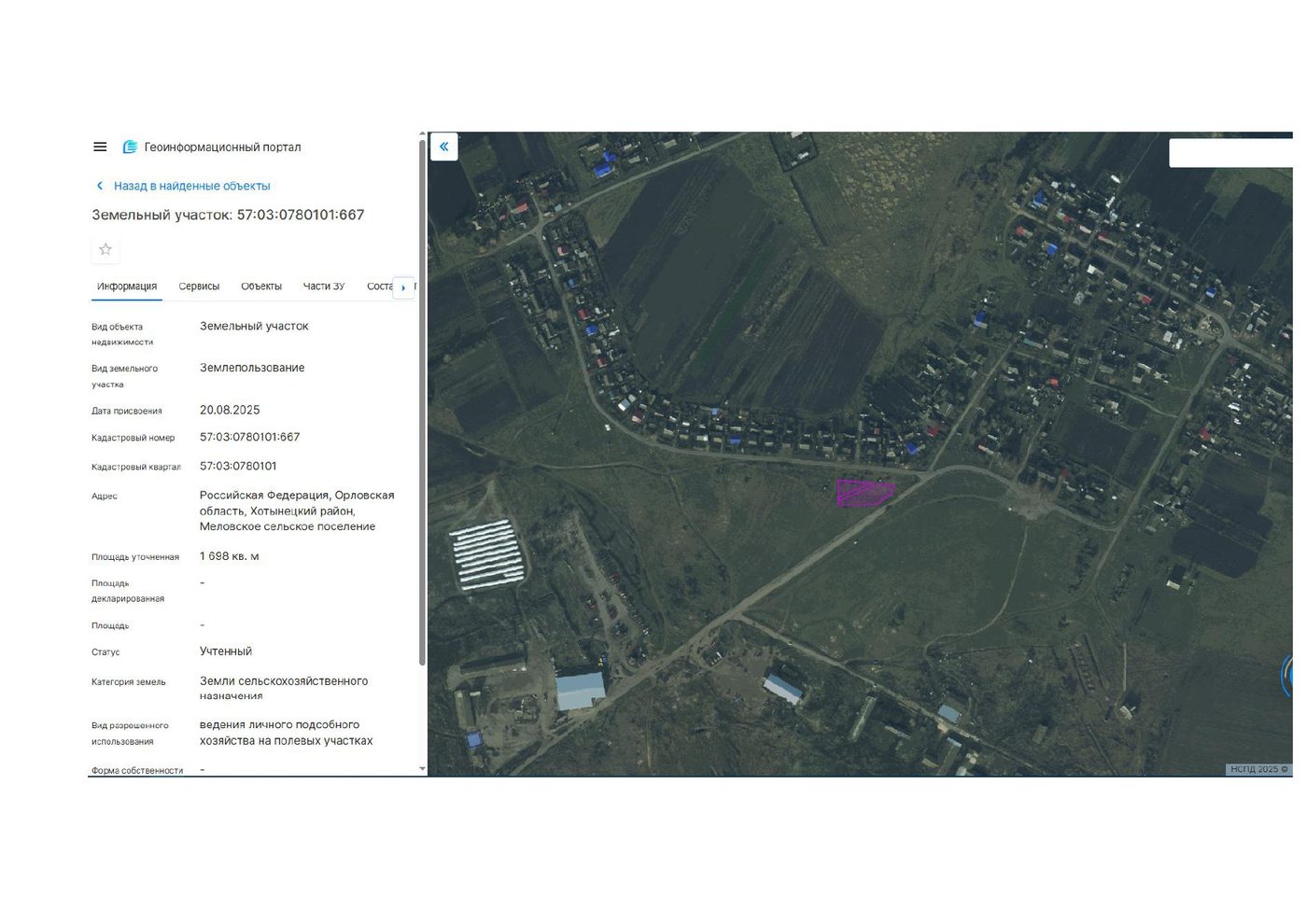Open the hamburger menu icon
Screen dimensions: 1307x924
click(x=100, y=147)
